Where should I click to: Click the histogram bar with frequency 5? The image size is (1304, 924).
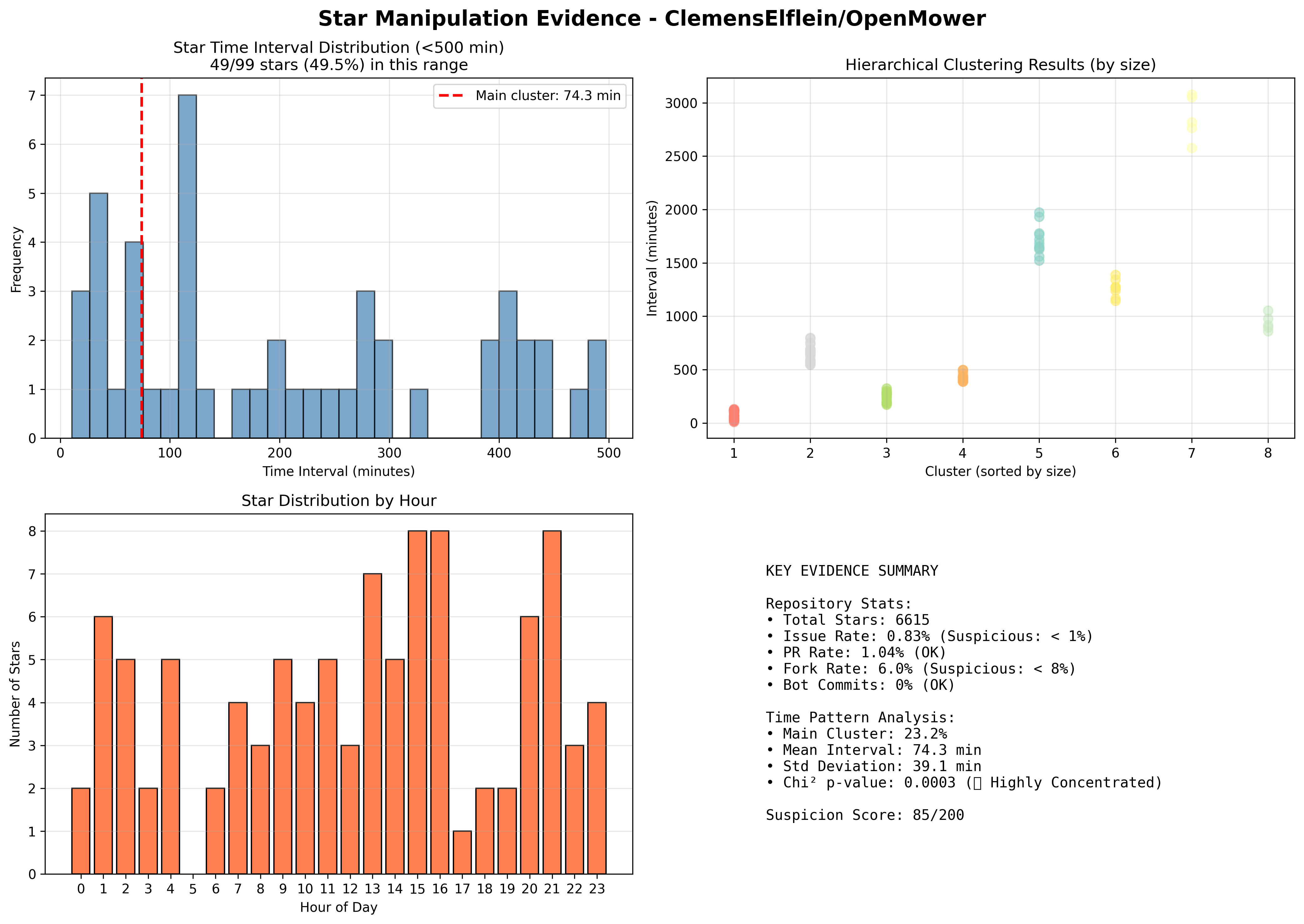click(x=99, y=316)
